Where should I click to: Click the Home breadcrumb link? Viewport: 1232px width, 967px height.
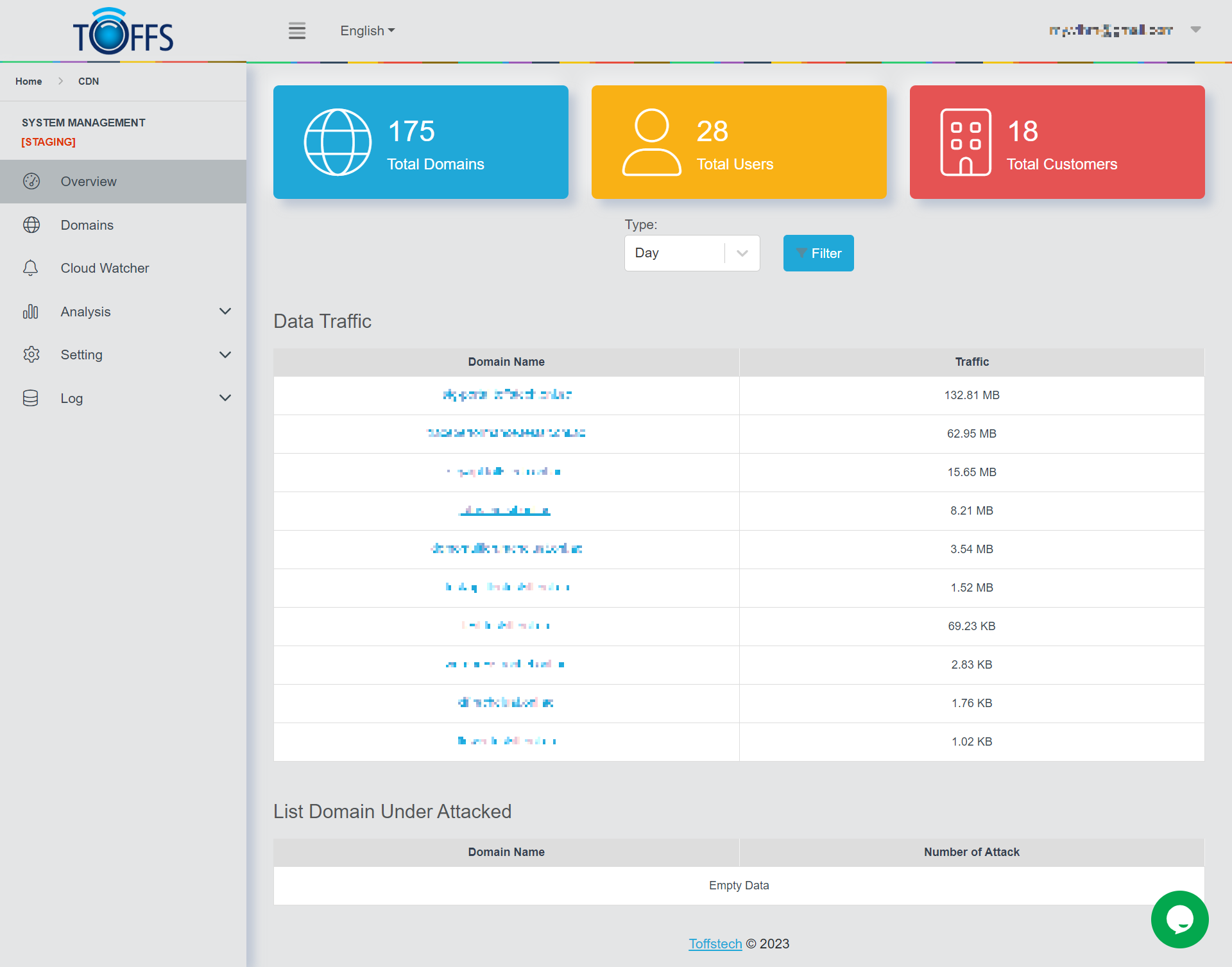29,81
